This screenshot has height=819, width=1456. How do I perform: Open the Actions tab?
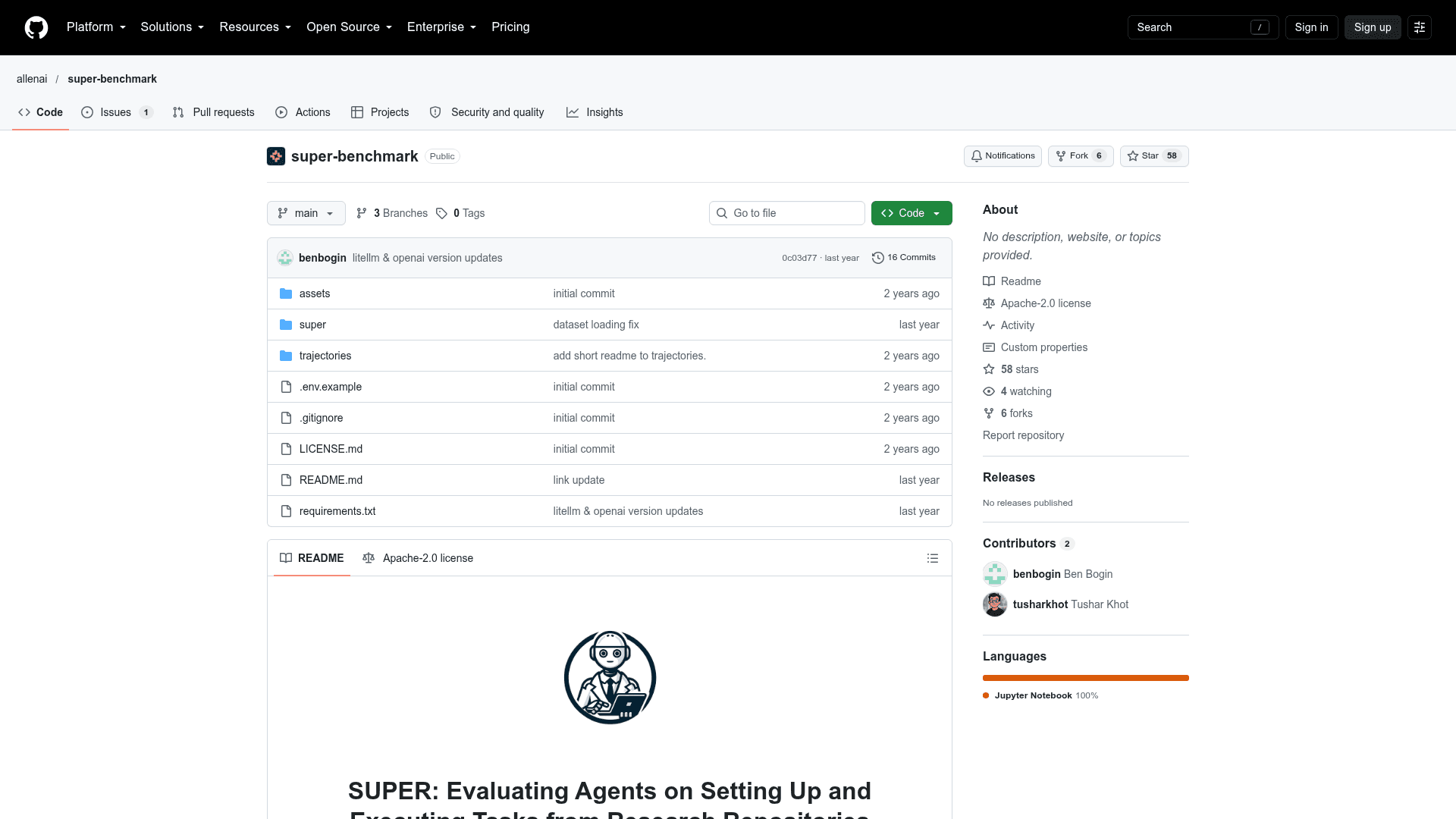click(x=303, y=112)
